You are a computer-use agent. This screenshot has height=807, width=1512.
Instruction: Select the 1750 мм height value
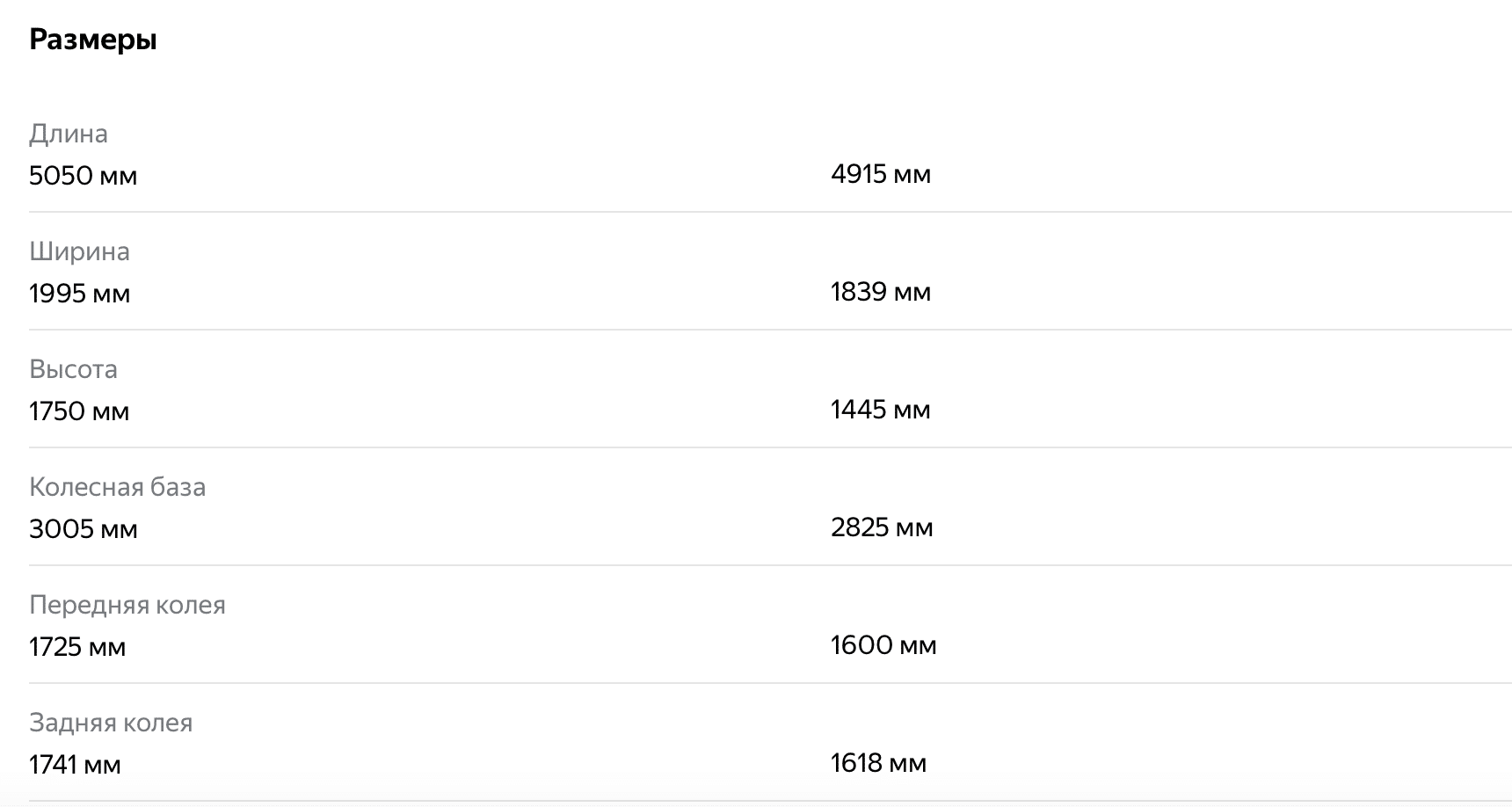[x=79, y=411]
